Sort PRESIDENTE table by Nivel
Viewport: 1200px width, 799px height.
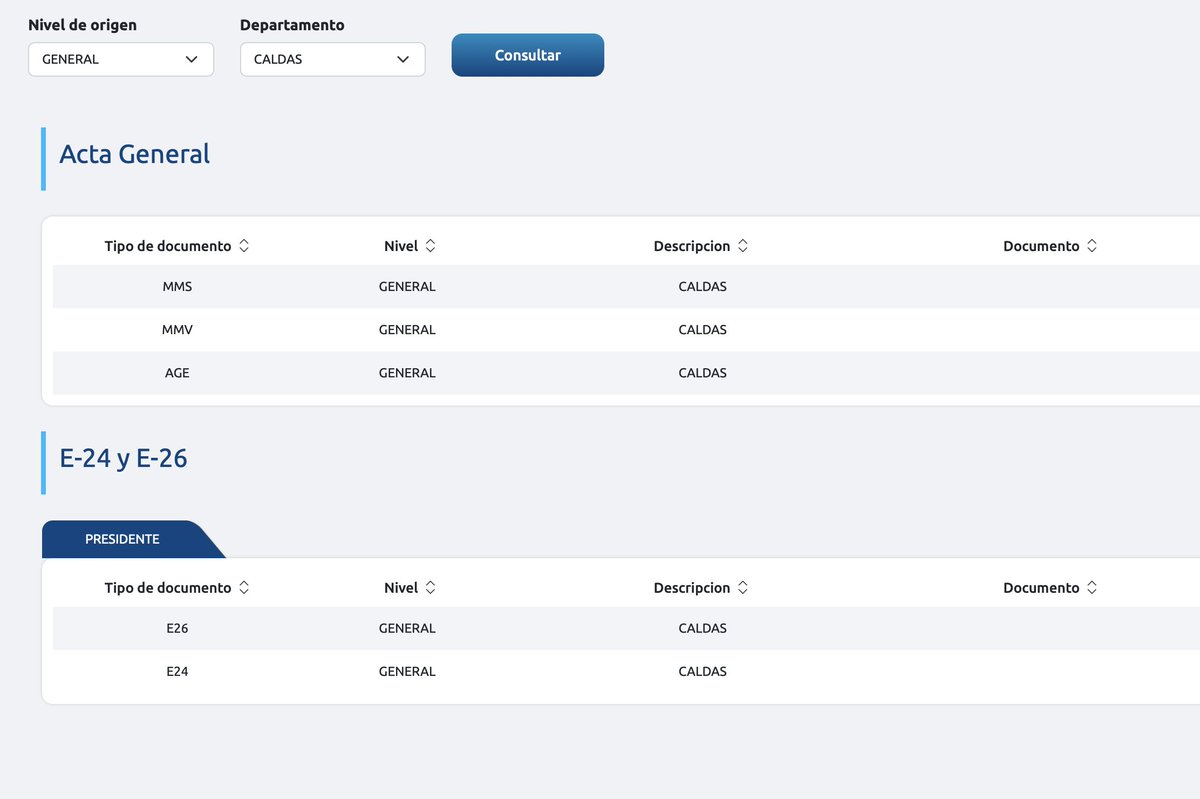[x=410, y=588]
